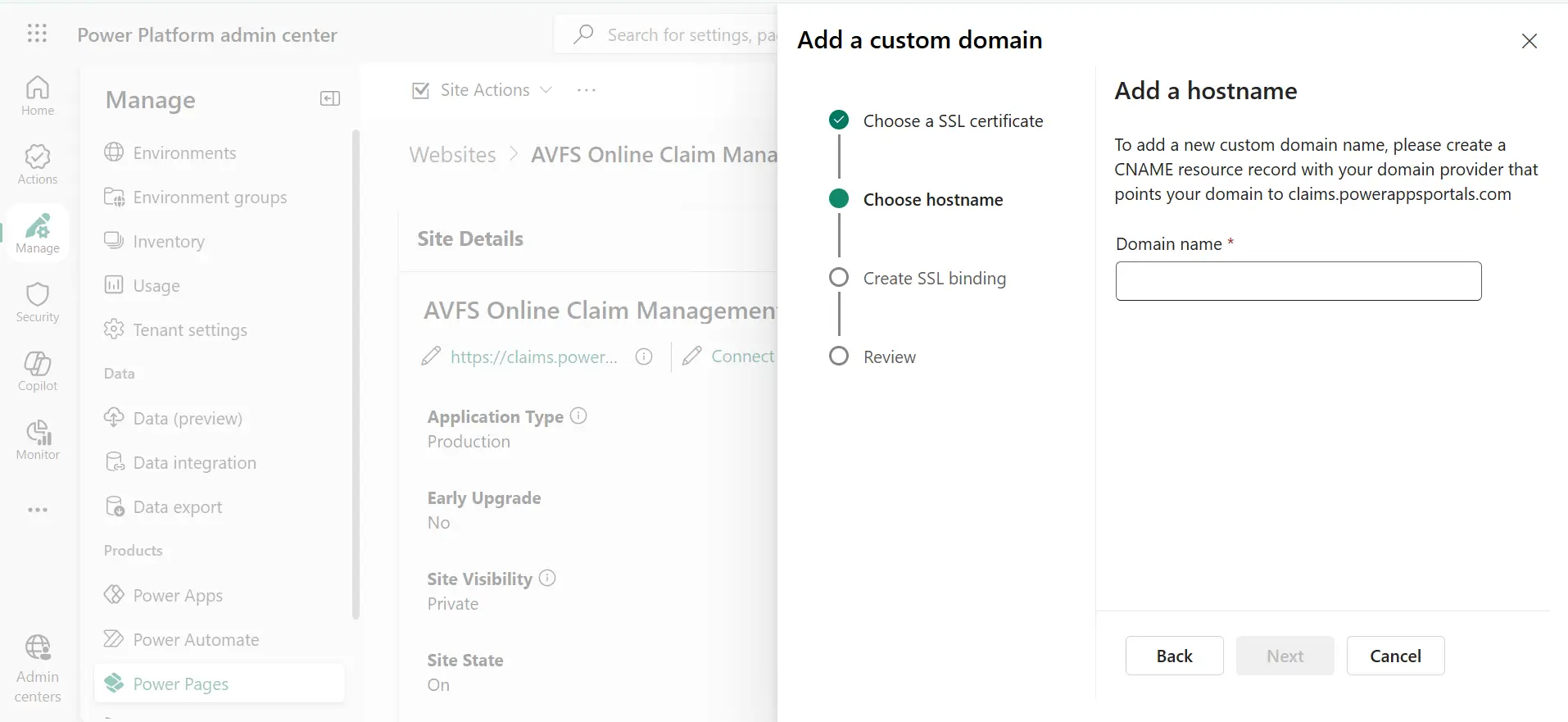This screenshot has width=1568, height=722.
Task: Click the Power Platform admin center title
Action: (207, 35)
